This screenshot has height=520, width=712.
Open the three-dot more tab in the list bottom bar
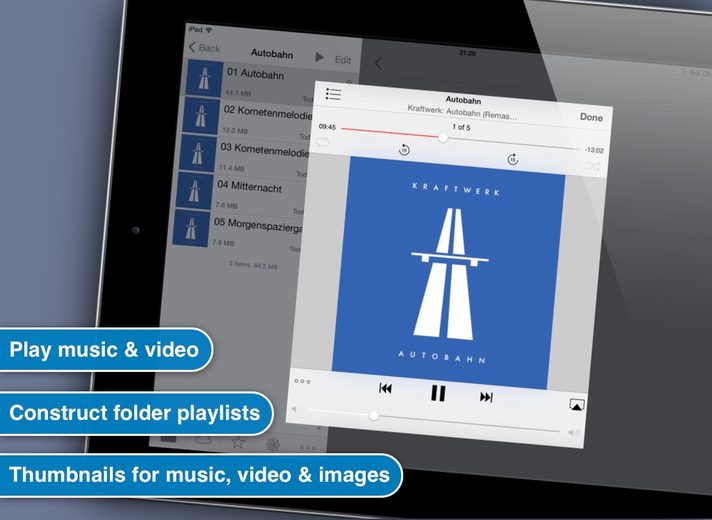click(x=307, y=448)
